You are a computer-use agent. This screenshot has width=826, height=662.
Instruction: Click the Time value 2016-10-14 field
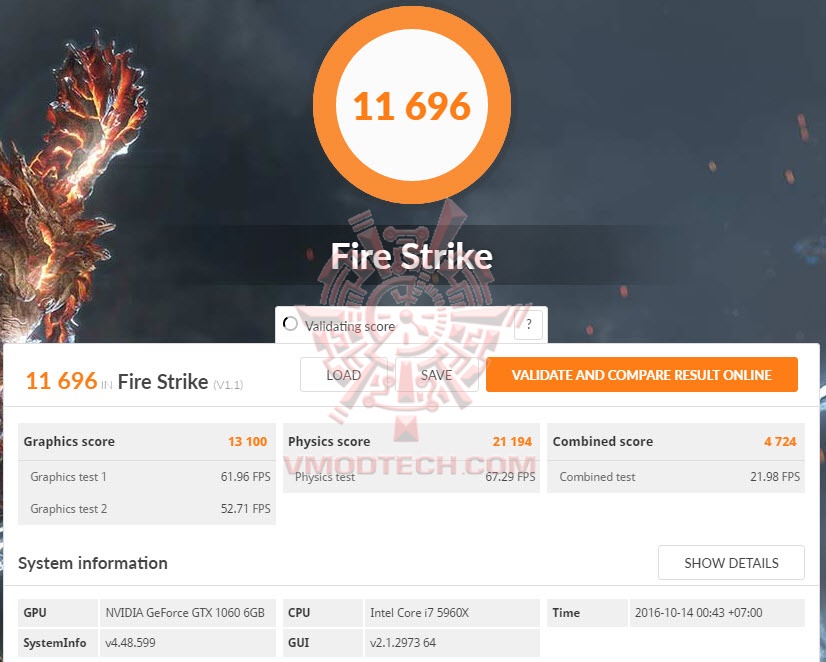[717, 613]
